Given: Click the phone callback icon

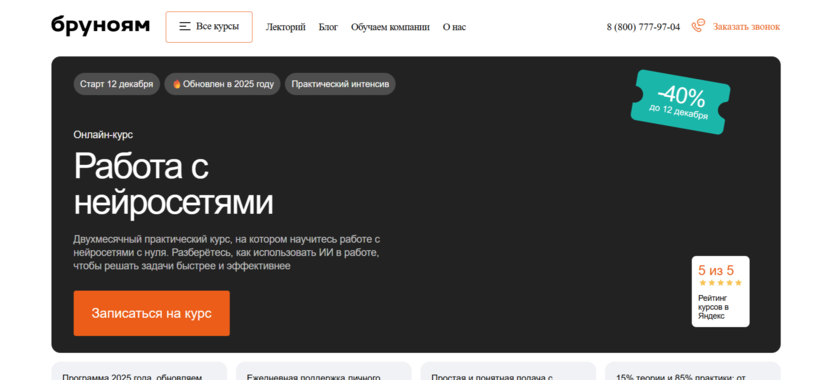Looking at the screenshot, I should tap(698, 26).
